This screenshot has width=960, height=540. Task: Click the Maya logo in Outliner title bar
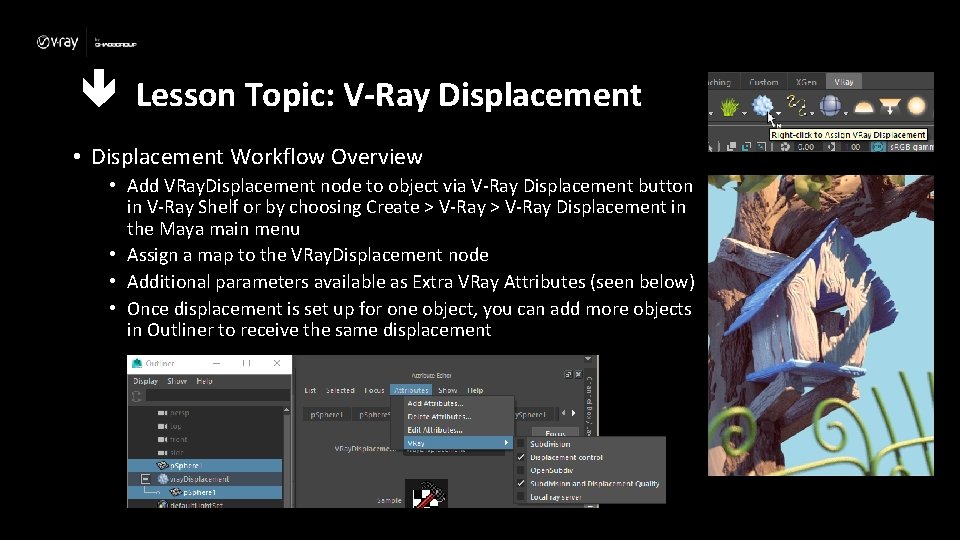[x=137, y=363]
